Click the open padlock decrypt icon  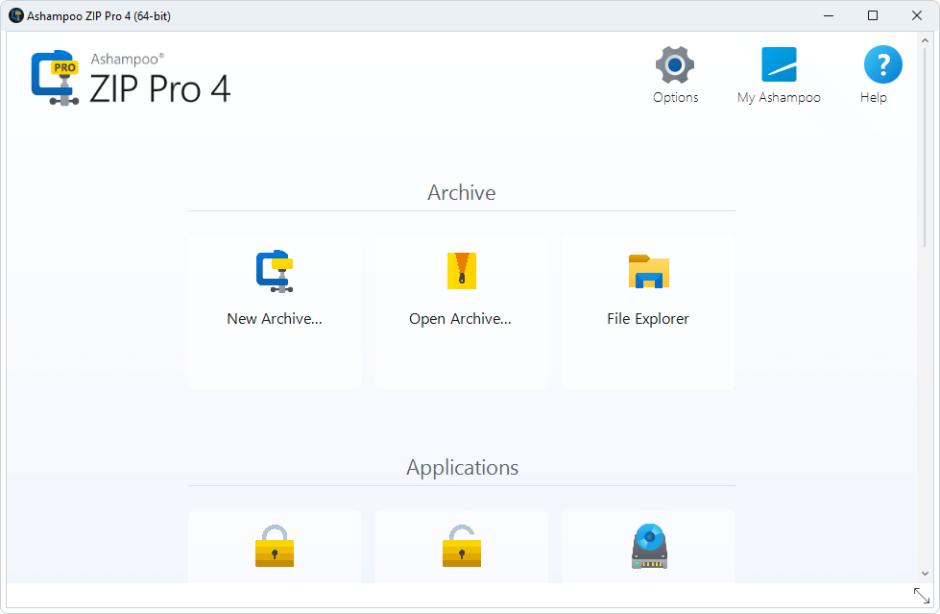[462, 546]
